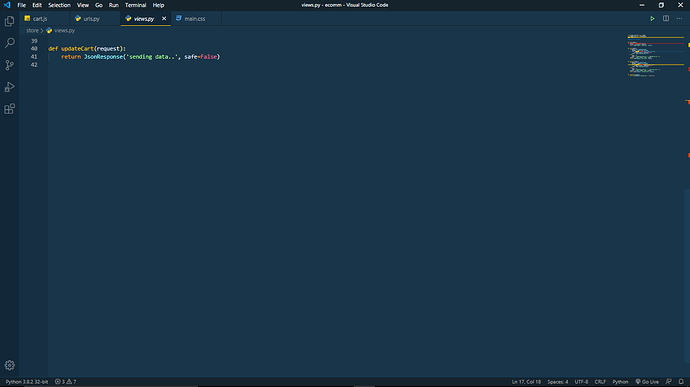This screenshot has width=690, height=387.
Task: Click the Go Live server button
Action: point(647,382)
